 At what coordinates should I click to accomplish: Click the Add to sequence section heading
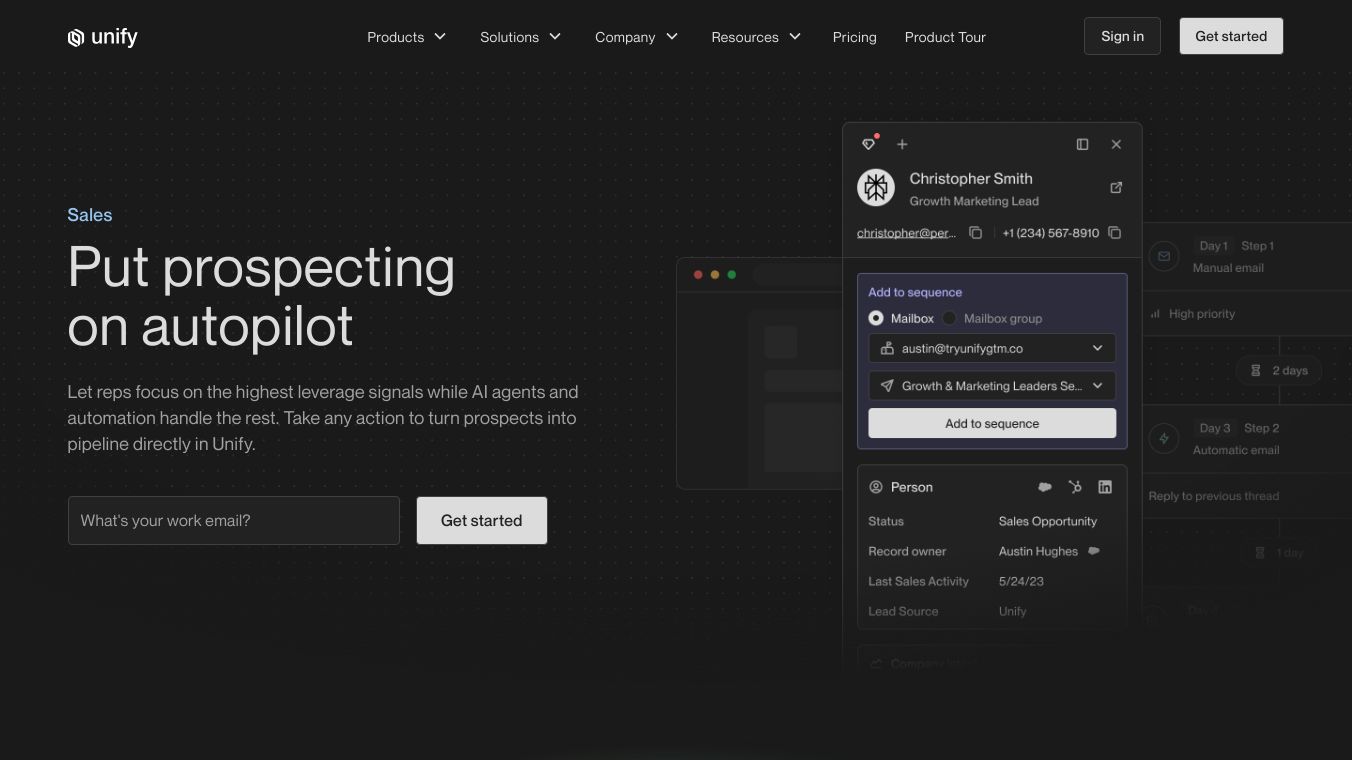tap(915, 292)
